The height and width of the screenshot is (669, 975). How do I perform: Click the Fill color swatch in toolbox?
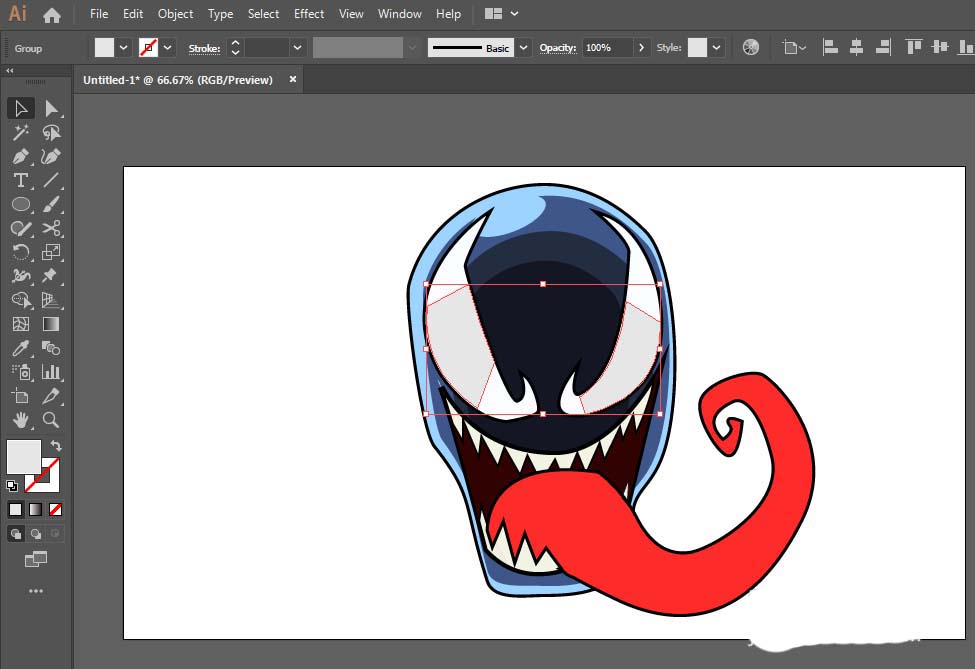click(x=23, y=457)
